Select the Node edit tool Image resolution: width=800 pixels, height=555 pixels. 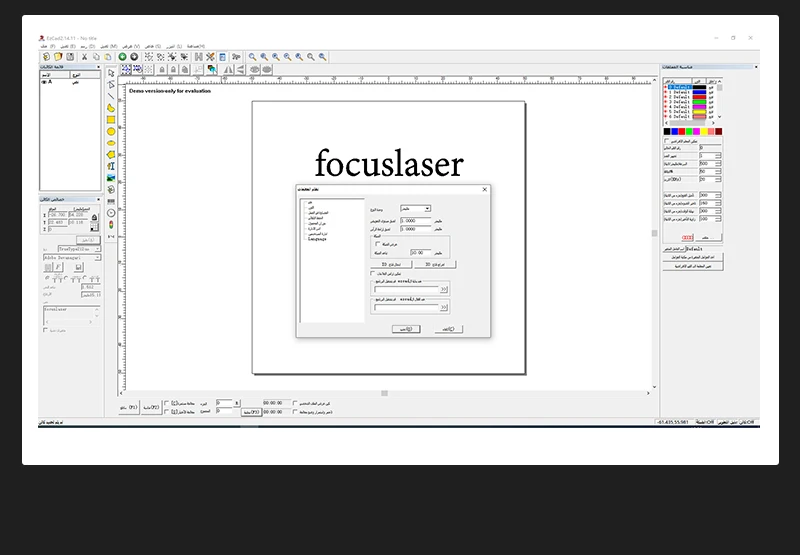(x=111, y=84)
